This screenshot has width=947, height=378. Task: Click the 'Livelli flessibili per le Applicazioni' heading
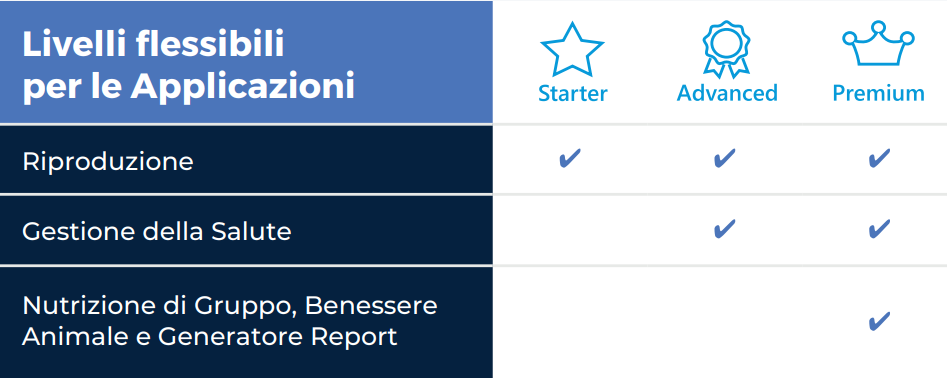point(188,65)
